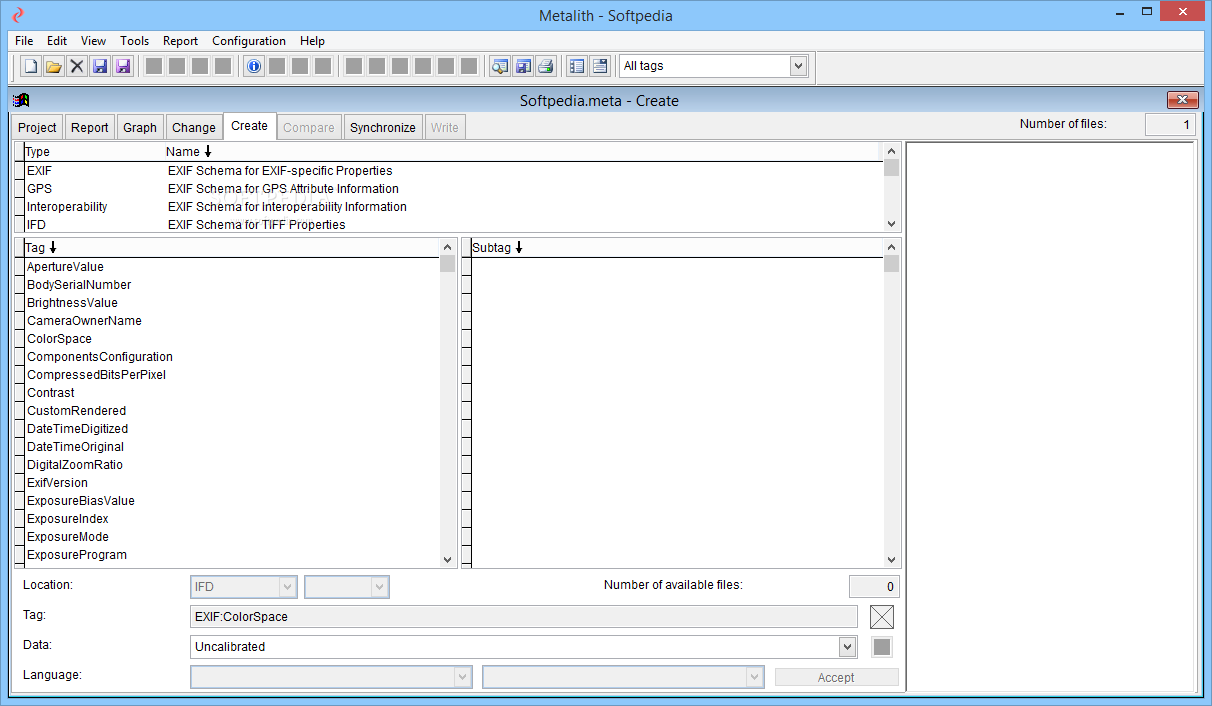Print using the printer icon

pyautogui.click(x=545, y=66)
